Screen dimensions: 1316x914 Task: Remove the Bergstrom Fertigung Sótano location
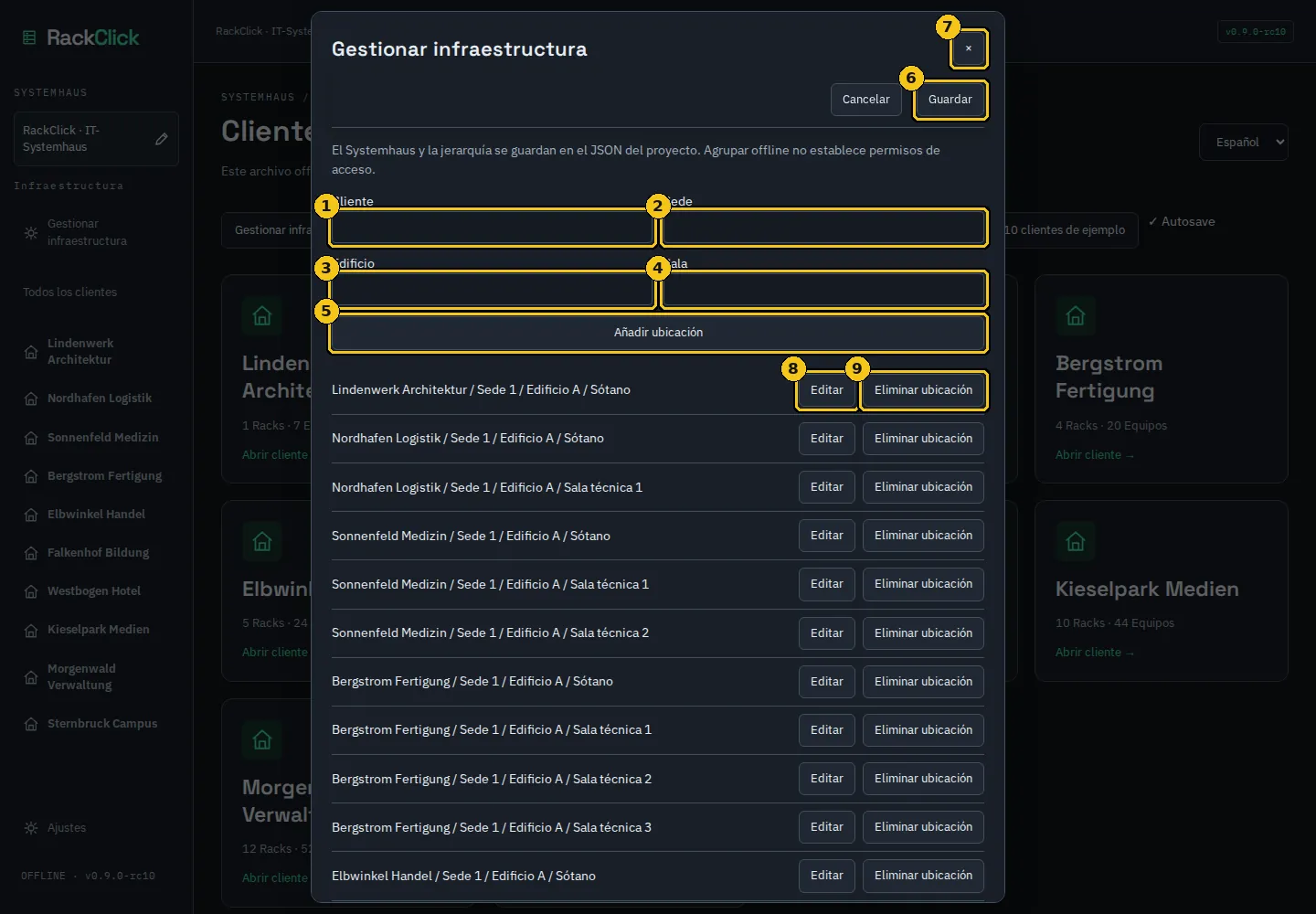pyautogui.click(x=923, y=682)
